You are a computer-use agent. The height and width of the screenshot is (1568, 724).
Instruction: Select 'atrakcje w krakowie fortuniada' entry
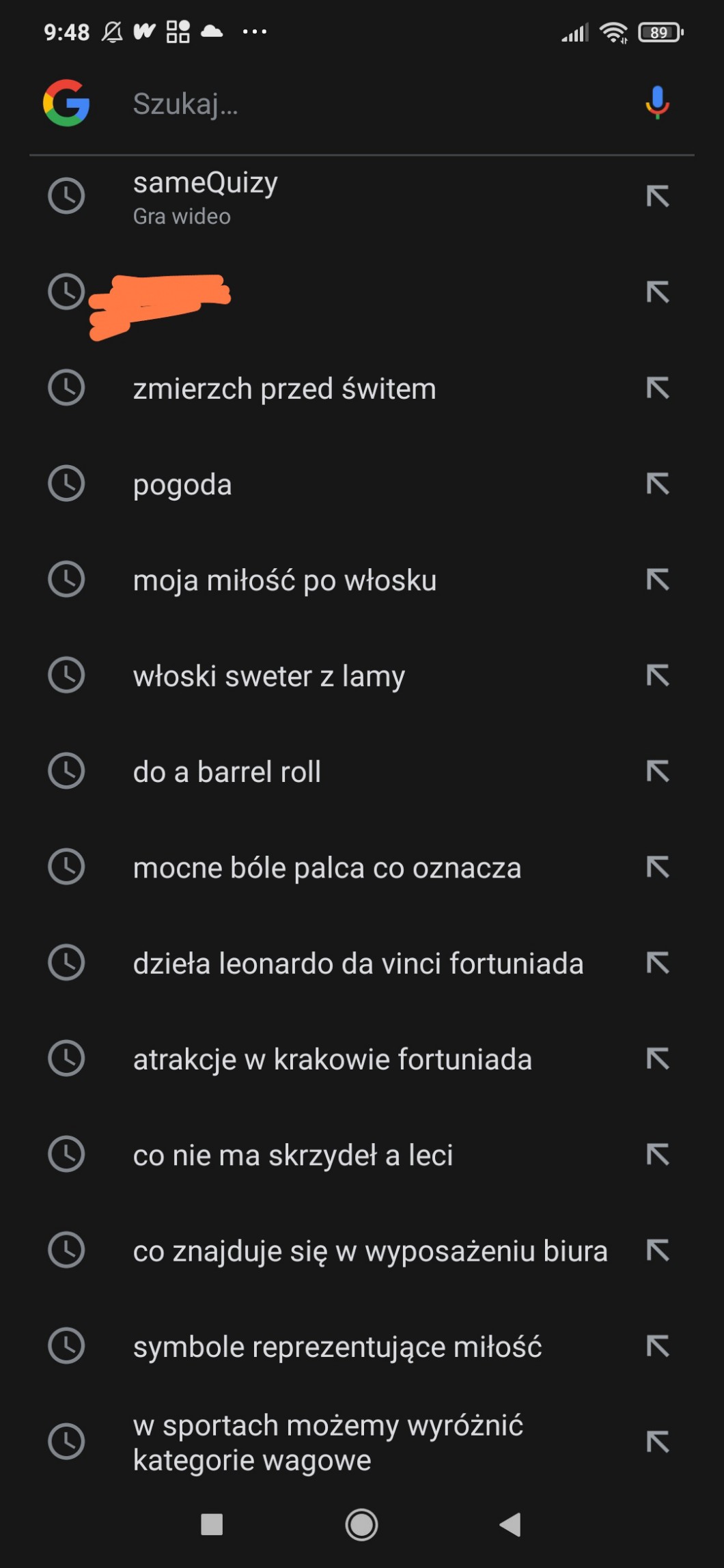[x=332, y=1059]
